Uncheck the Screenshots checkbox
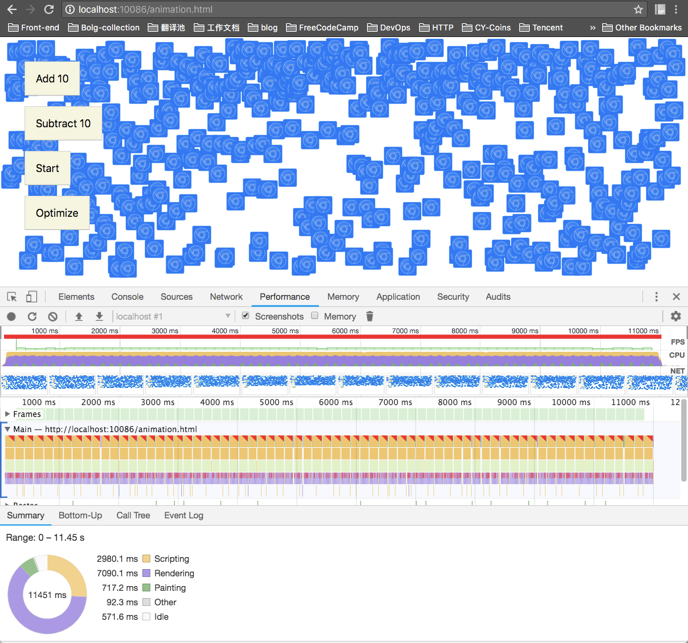Image resolution: width=688 pixels, height=643 pixels. click(246, 316)
